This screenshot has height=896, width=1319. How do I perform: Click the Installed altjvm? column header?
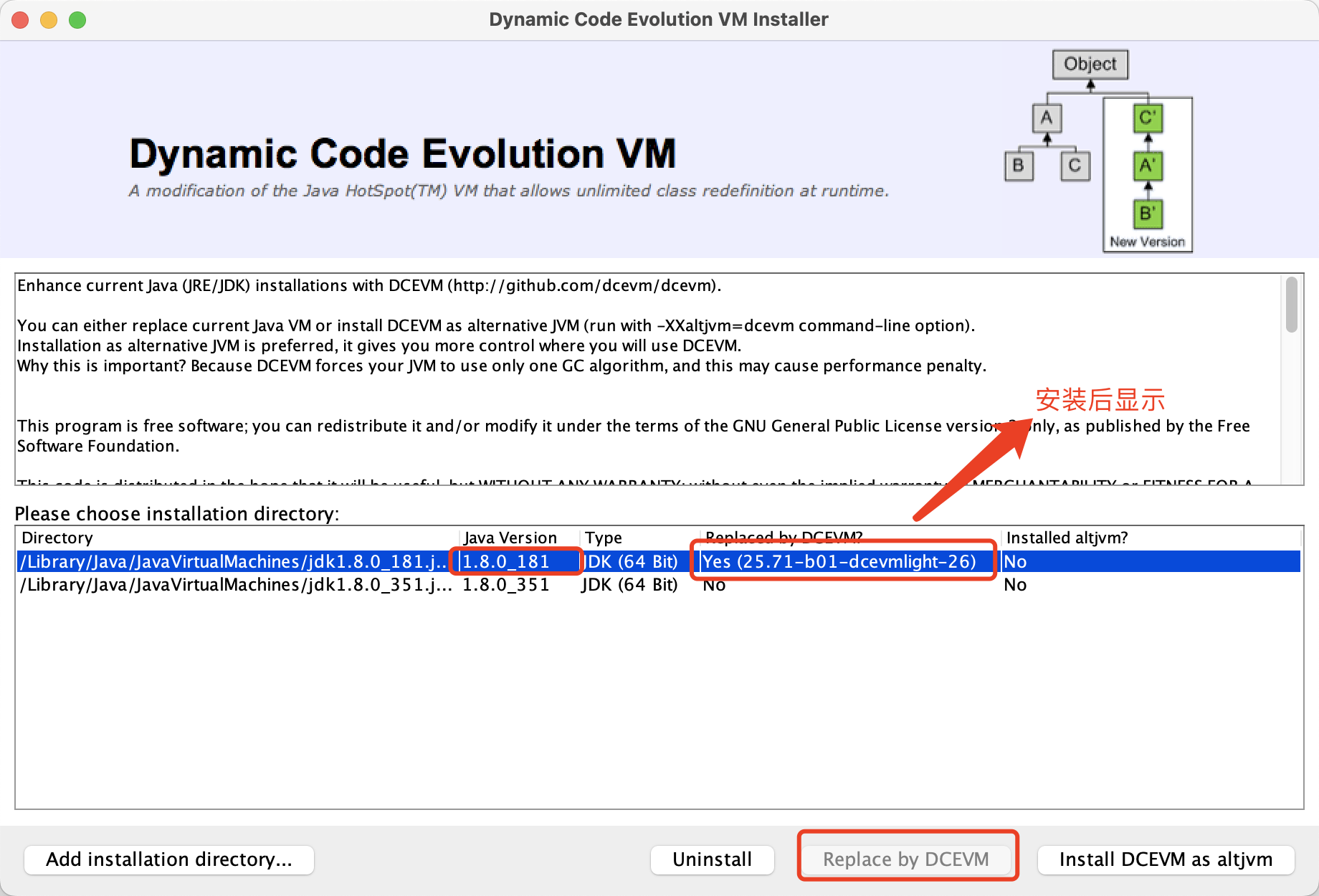[1067, 538]
